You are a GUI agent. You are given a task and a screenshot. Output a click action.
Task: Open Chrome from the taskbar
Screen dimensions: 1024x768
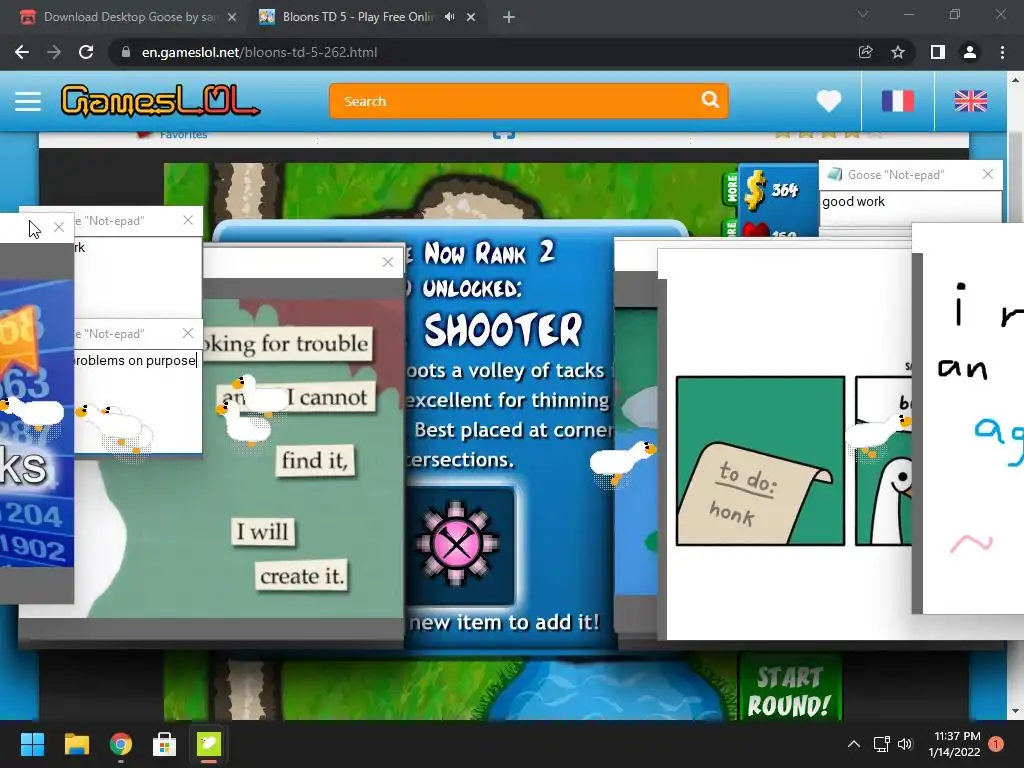[x=121, y=744]
